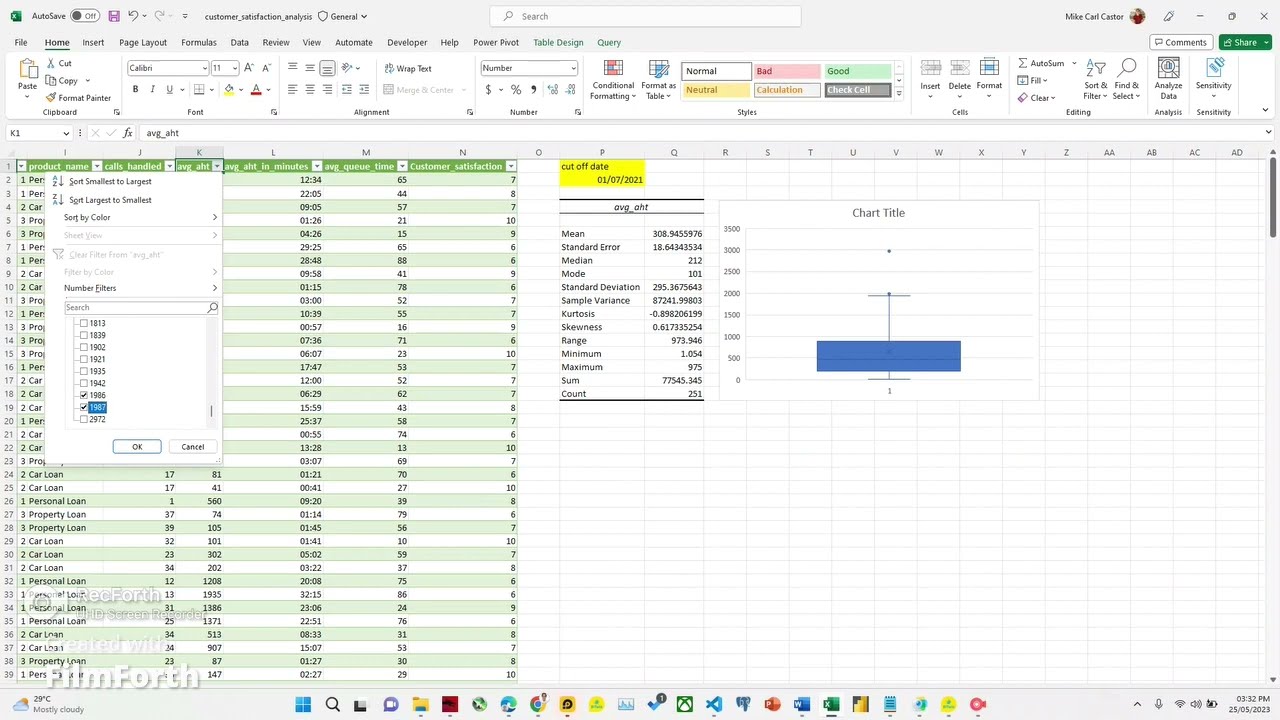Screen dimensions: 1280x720
Task: Apply the red font color A
Action: point(256,90)
